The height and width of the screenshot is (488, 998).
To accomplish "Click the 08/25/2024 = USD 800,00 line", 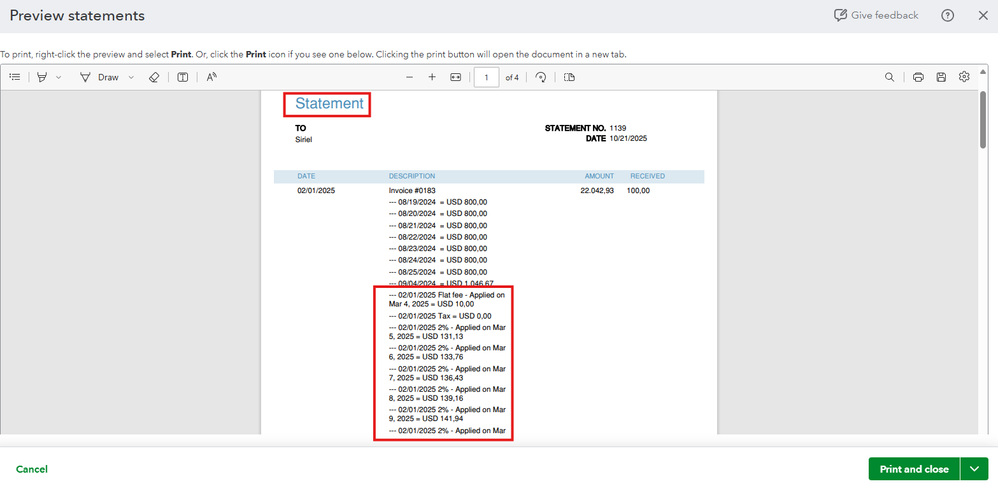I will [438, 272].
